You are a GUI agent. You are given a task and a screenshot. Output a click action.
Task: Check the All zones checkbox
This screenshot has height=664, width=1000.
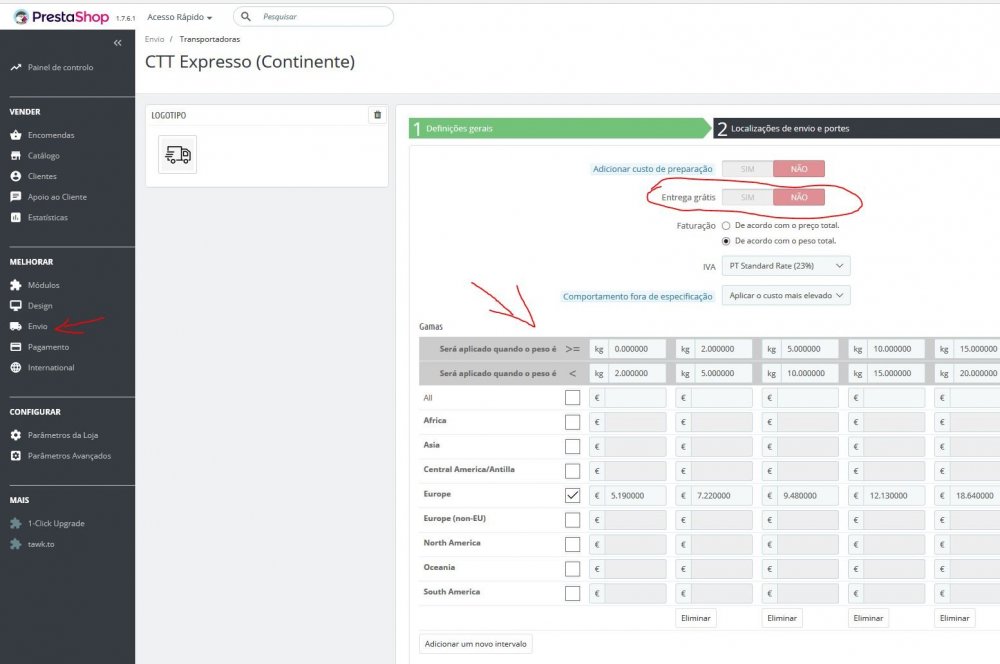[x=573, y=397]
